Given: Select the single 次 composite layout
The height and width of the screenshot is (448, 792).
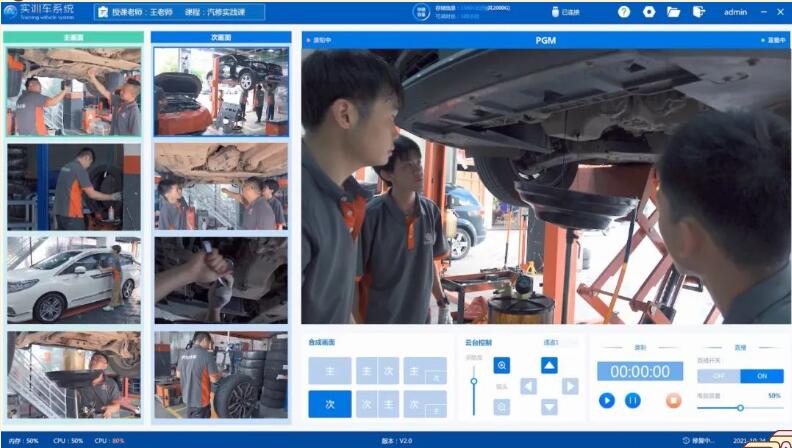Looking at the screenshot, I should 329,404.
